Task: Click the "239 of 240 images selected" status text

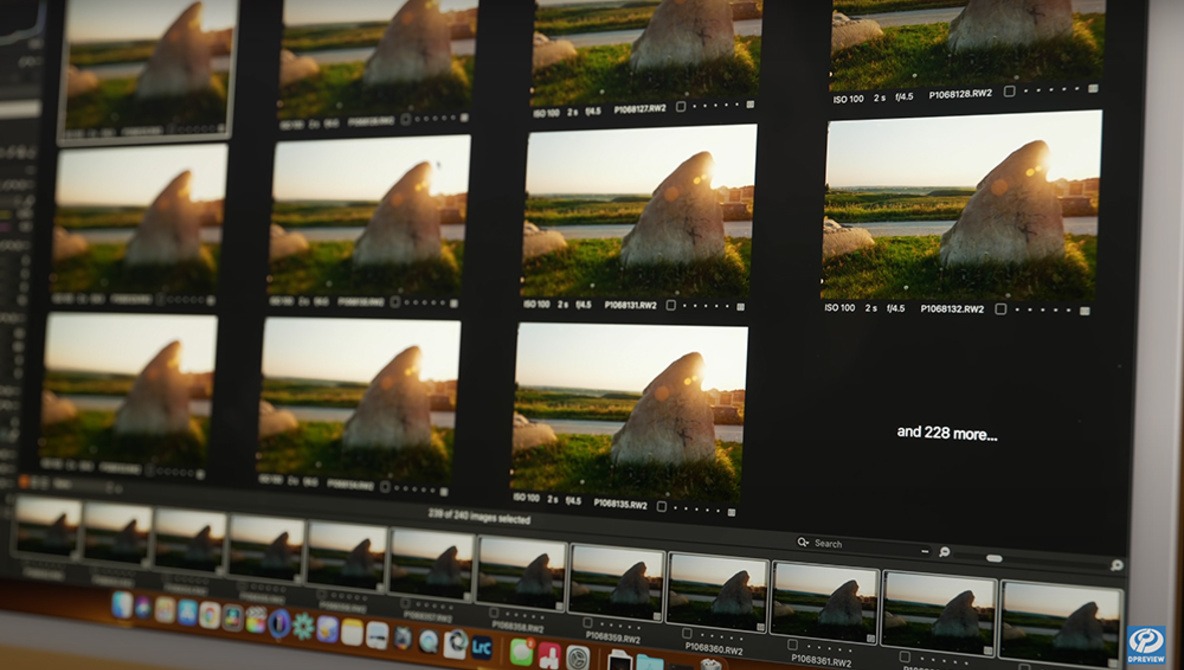Action: point(479,516)
